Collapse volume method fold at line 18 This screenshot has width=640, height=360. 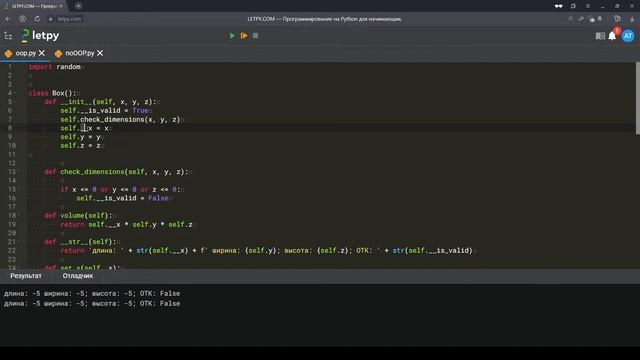pyautogui.click(x=18, y=216)
